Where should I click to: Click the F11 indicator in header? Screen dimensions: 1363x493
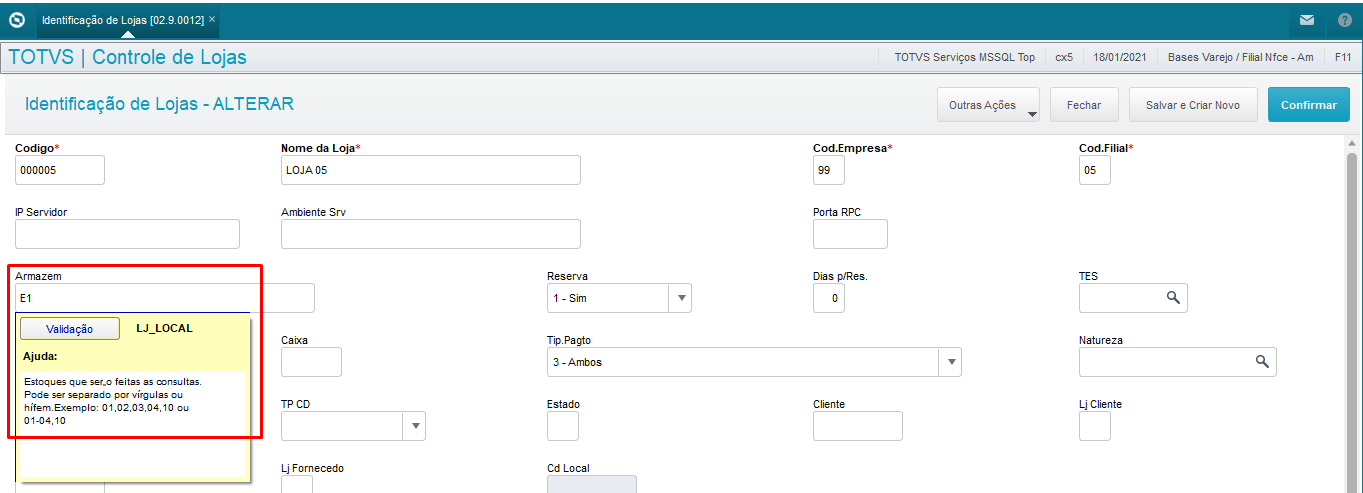(1343, 57)
